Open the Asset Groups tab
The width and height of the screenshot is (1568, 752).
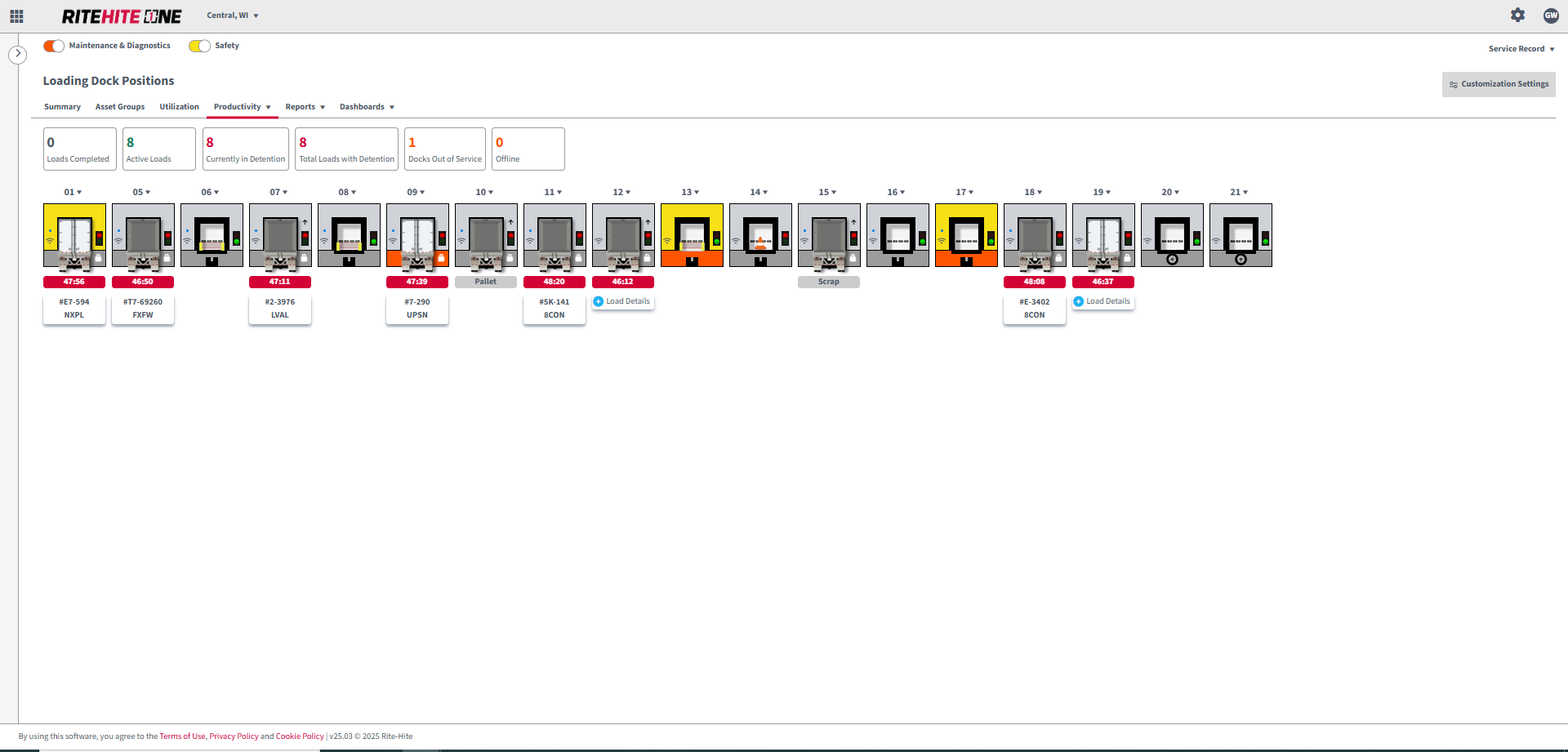pyautogui.click(x=120, y=107)
